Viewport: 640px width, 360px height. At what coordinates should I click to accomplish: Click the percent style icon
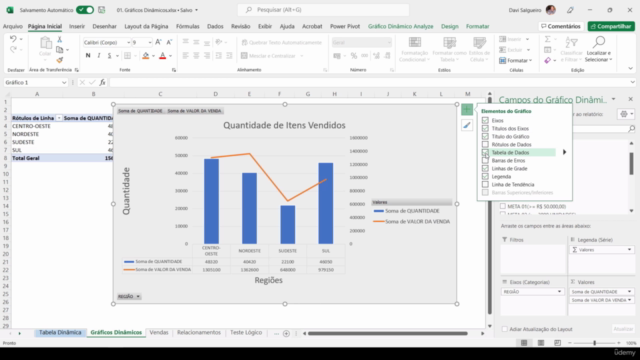354,56
